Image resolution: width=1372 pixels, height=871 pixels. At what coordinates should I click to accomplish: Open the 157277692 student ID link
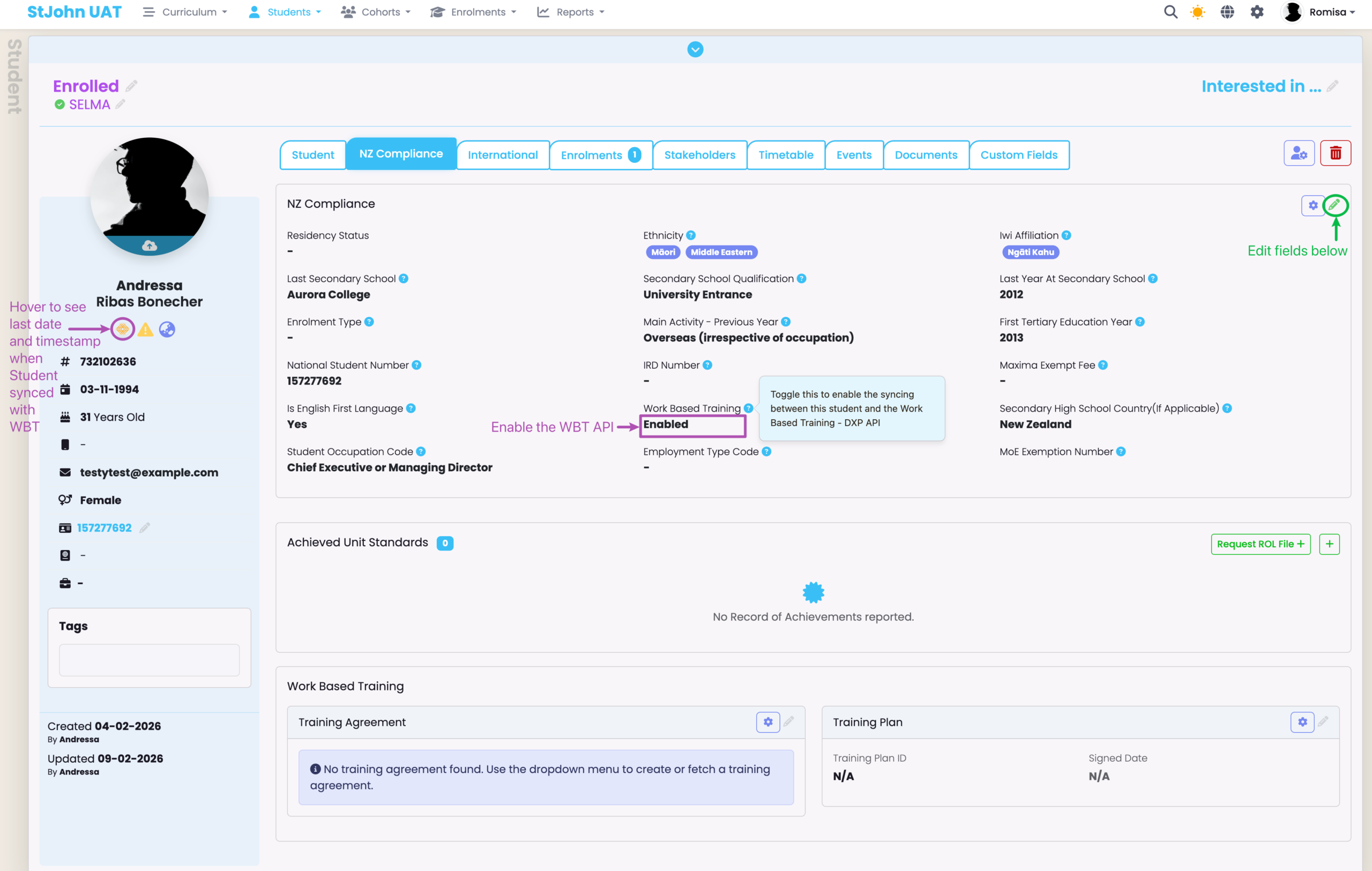105,528
